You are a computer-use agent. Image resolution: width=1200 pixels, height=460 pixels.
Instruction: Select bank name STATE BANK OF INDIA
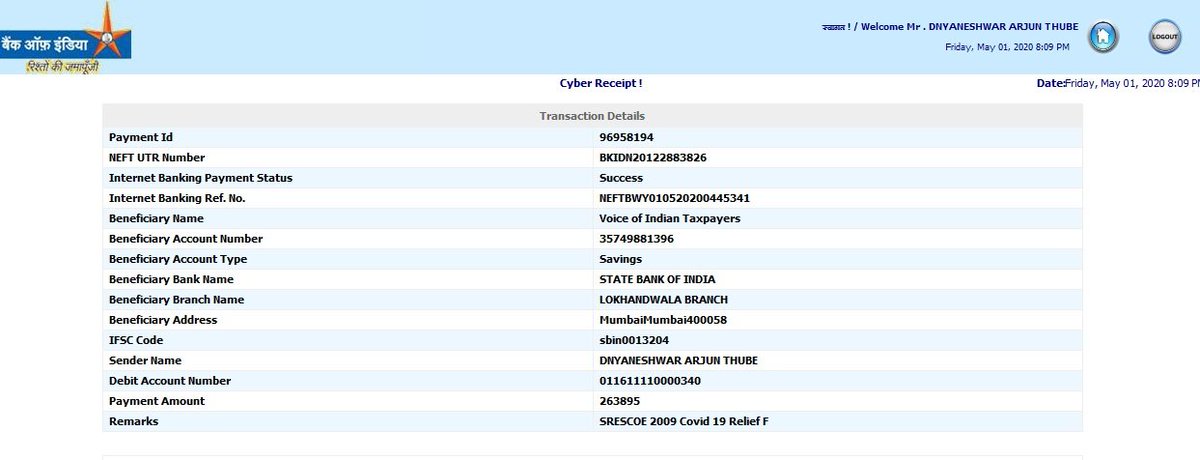(x=657, y=279)
